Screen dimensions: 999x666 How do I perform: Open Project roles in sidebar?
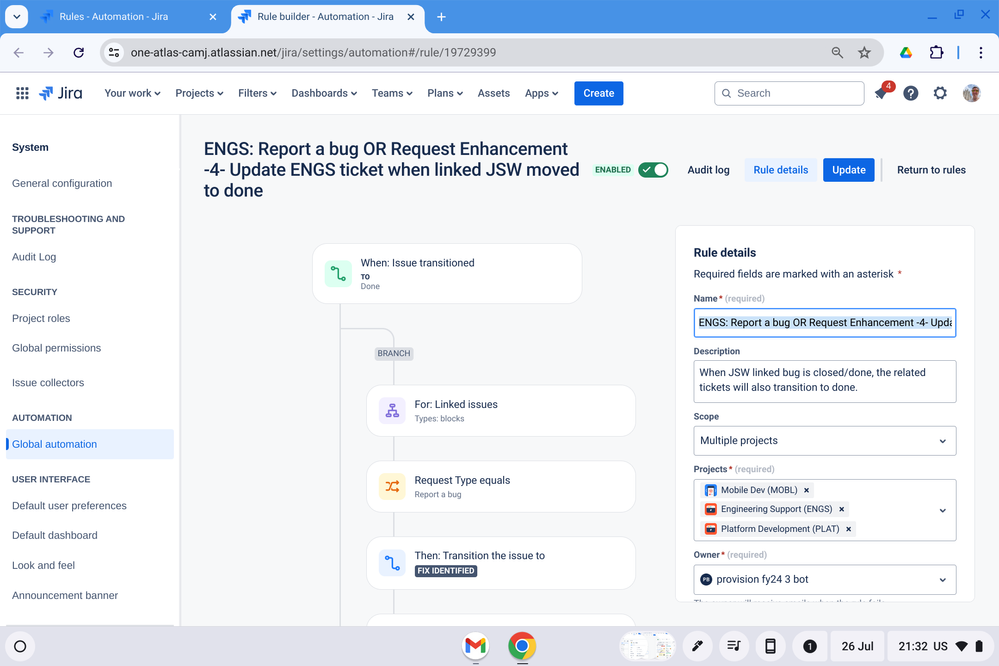[41, 318]
